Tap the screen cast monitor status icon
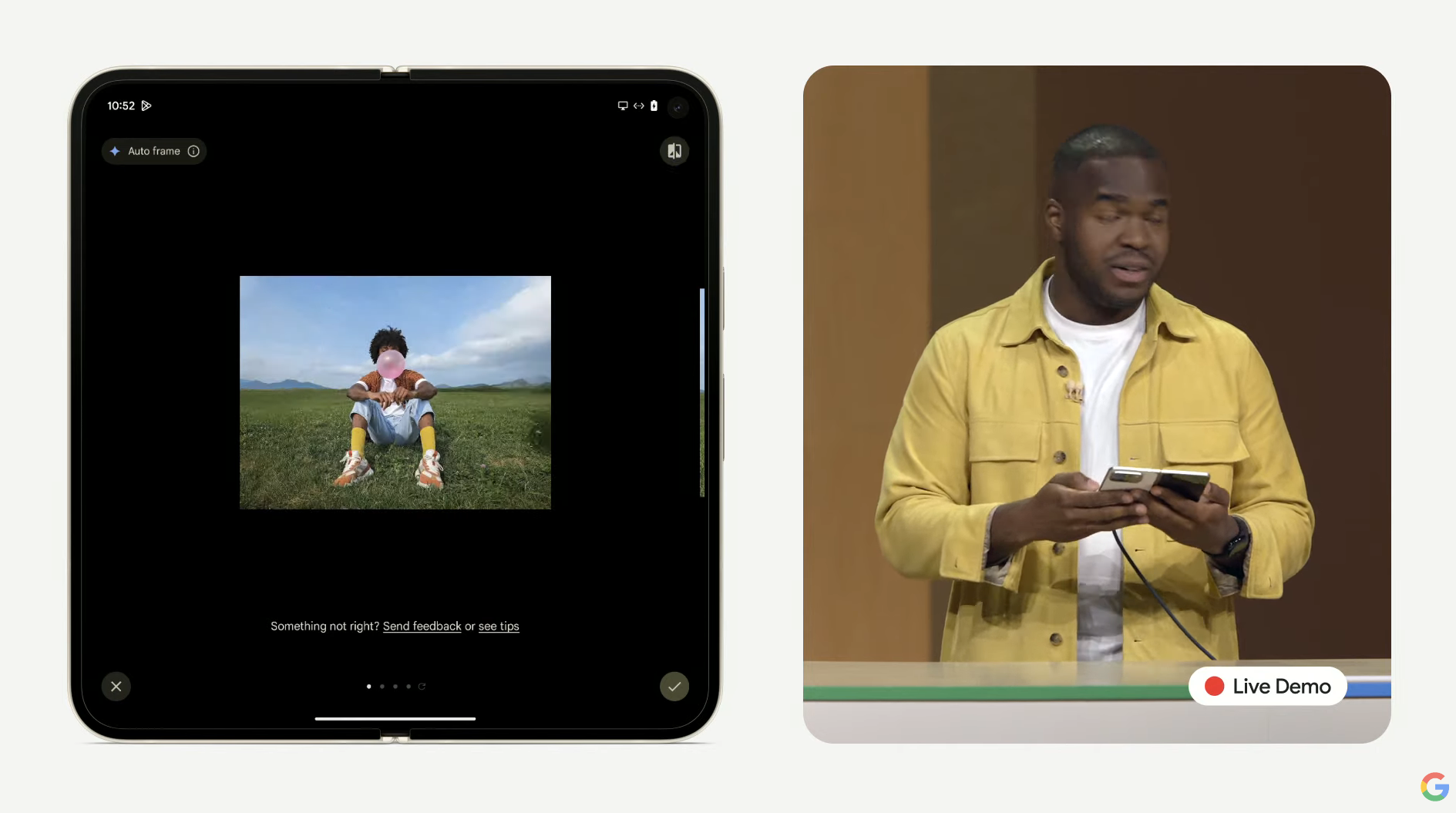 [x=623, y=106]
